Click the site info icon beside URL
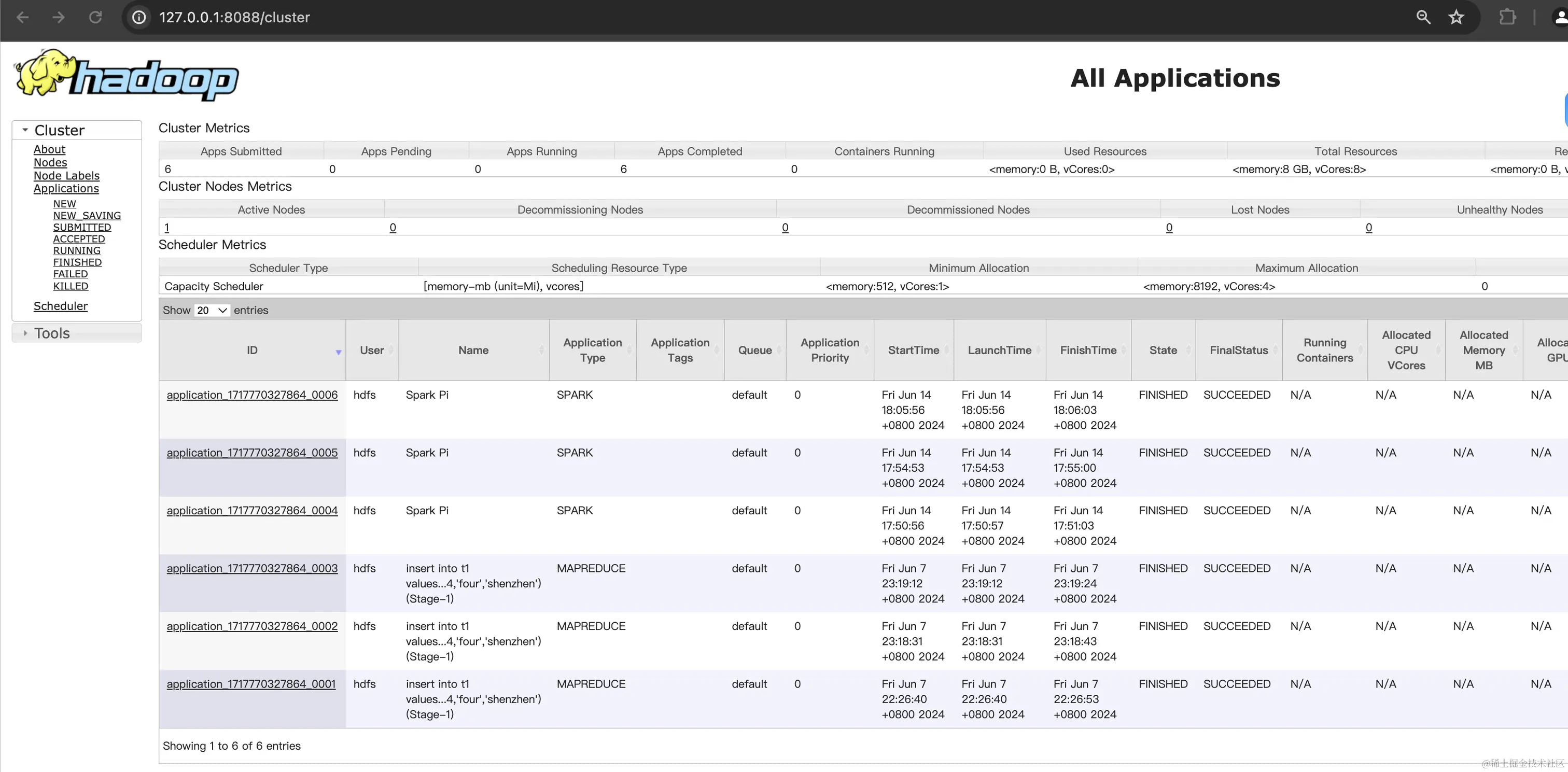This screenshot has height=772, width=1568. 139,17
